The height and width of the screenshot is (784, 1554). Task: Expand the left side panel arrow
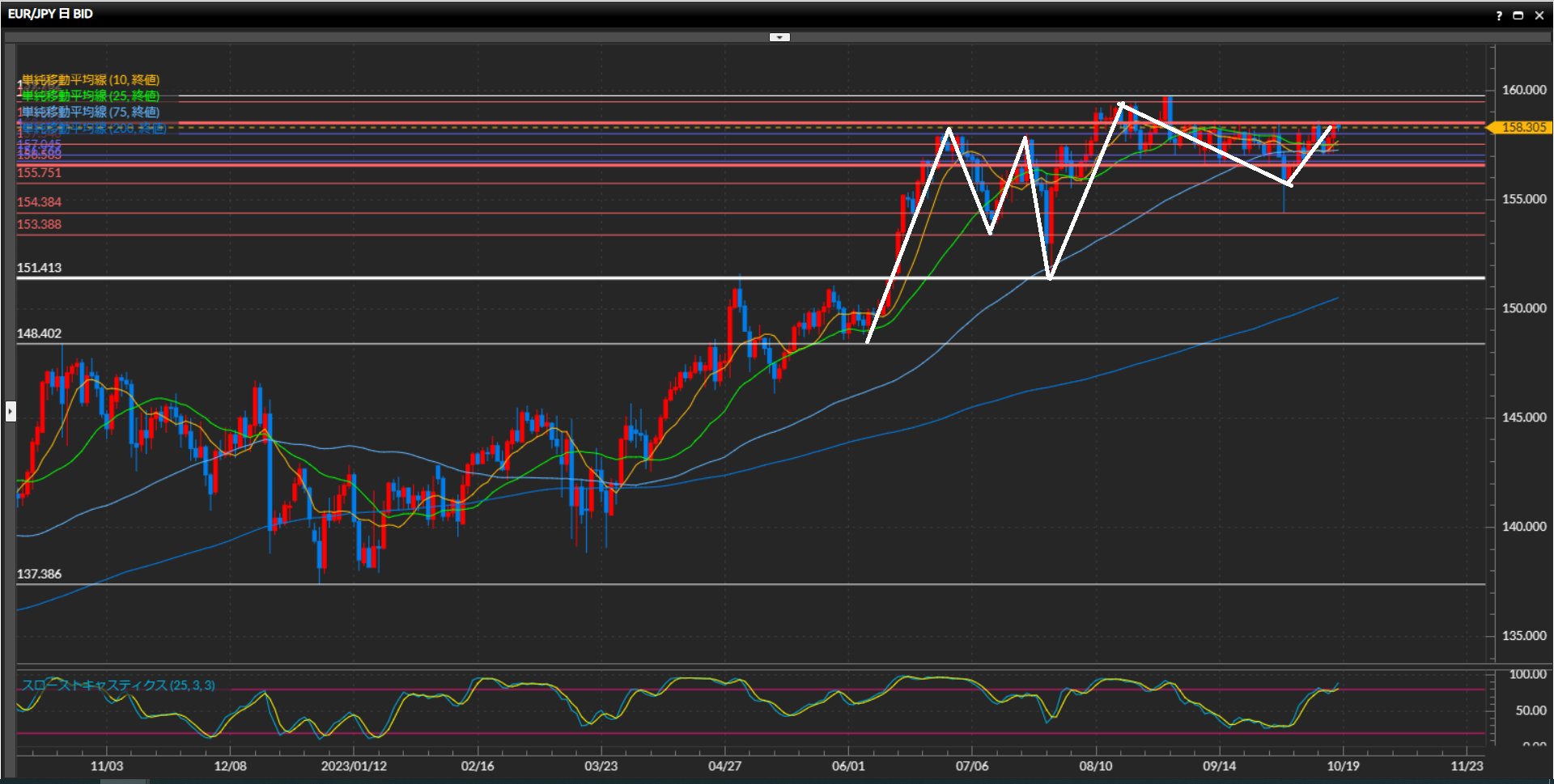(11, 411)
